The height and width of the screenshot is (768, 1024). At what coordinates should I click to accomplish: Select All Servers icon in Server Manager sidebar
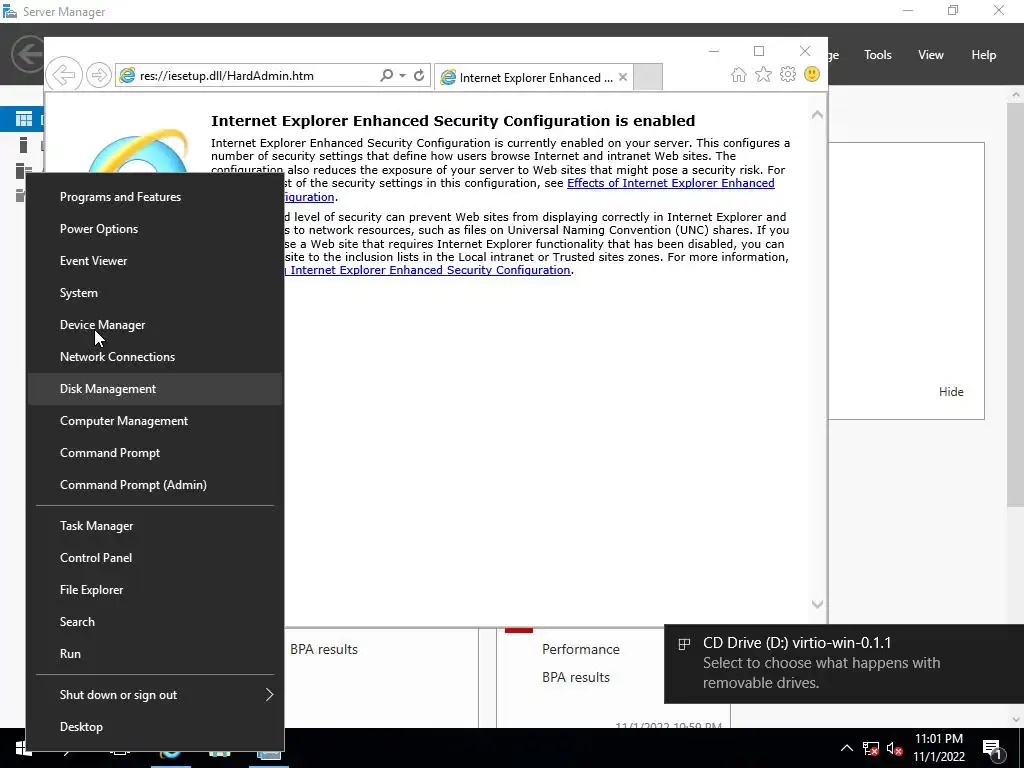(x=24, y=170)
